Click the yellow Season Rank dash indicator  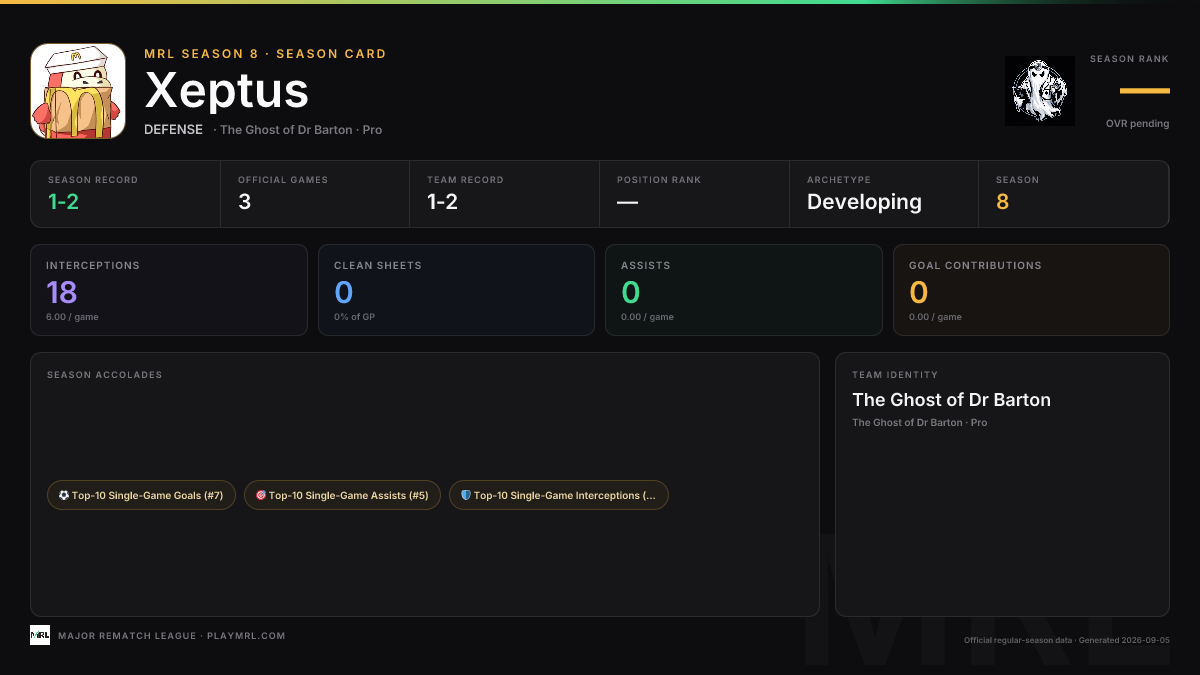(1144, 91)
